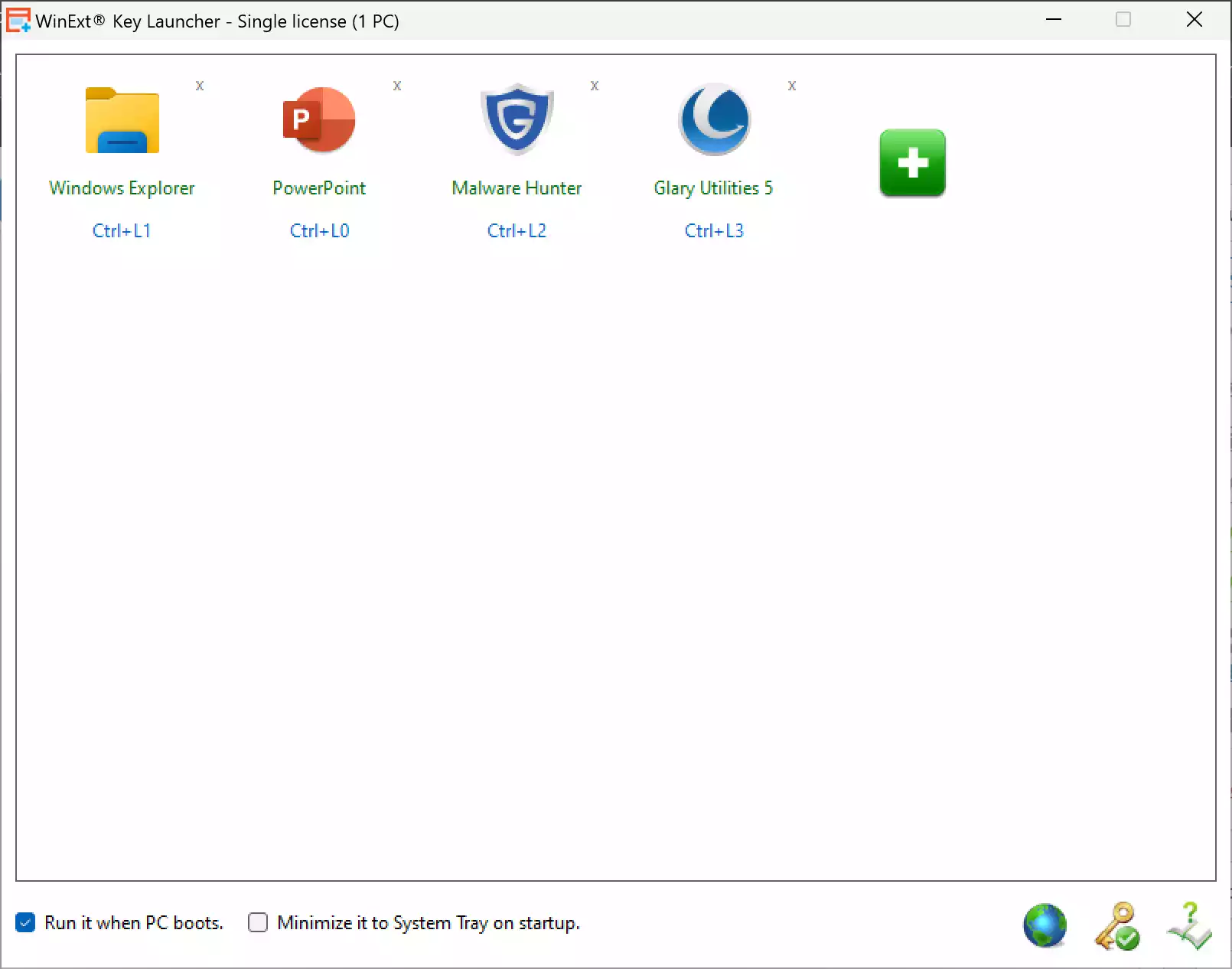Launch the Malware Hunter shield icon
The height and width of the screenshot is (969, 1232).
tap(517, 119)
